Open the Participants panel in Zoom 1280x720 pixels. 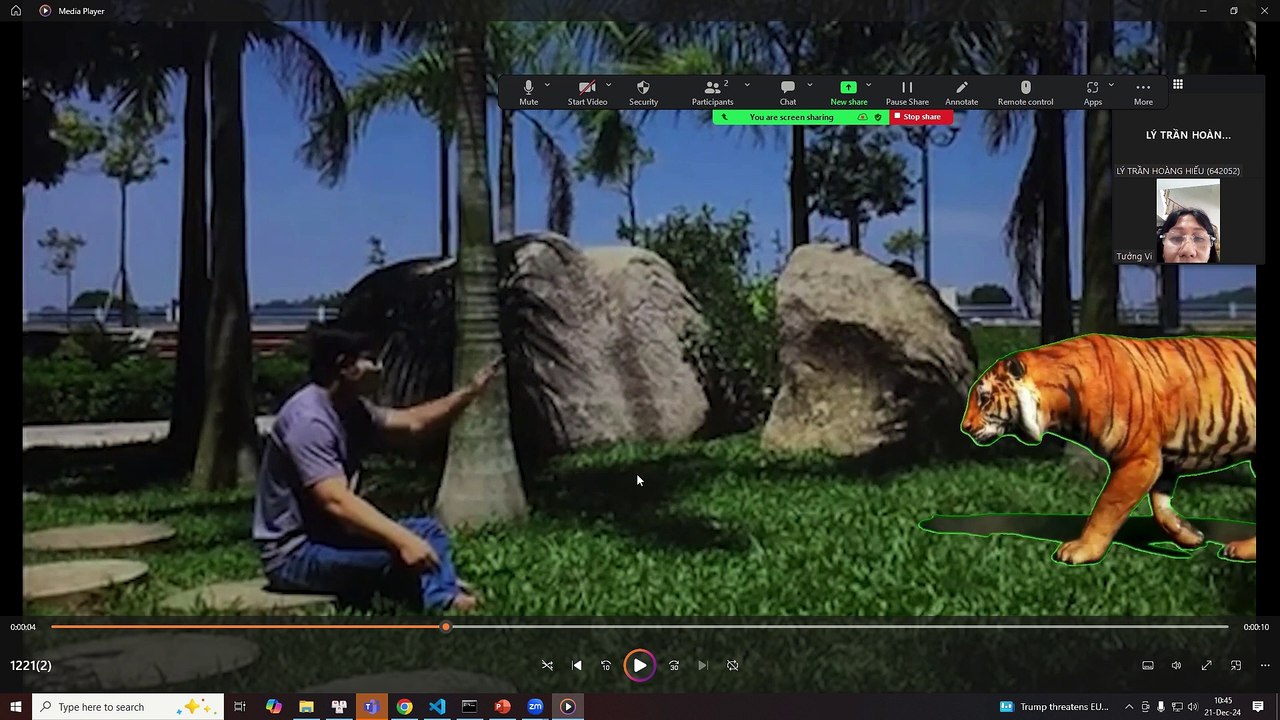coord(712,93)
